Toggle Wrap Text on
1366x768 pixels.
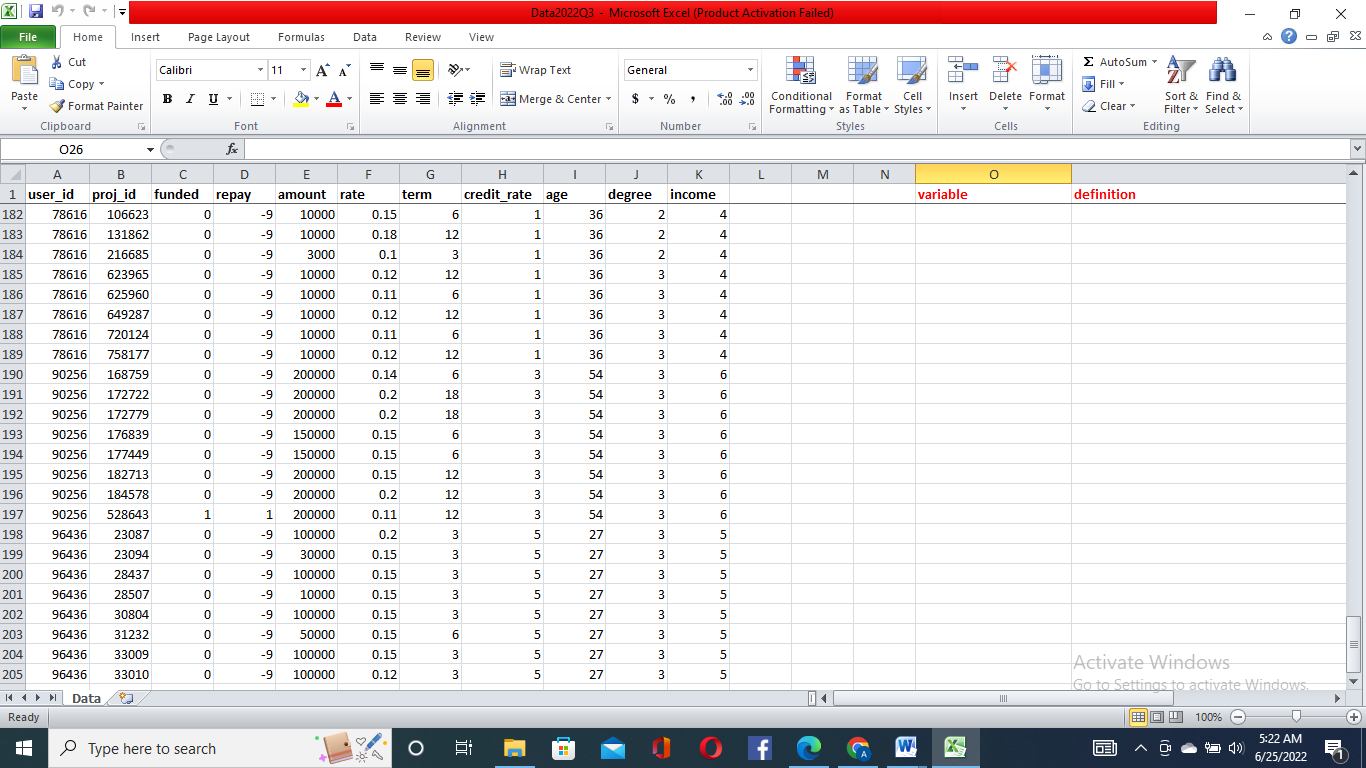pyautogui.click(x=536, y=70)
